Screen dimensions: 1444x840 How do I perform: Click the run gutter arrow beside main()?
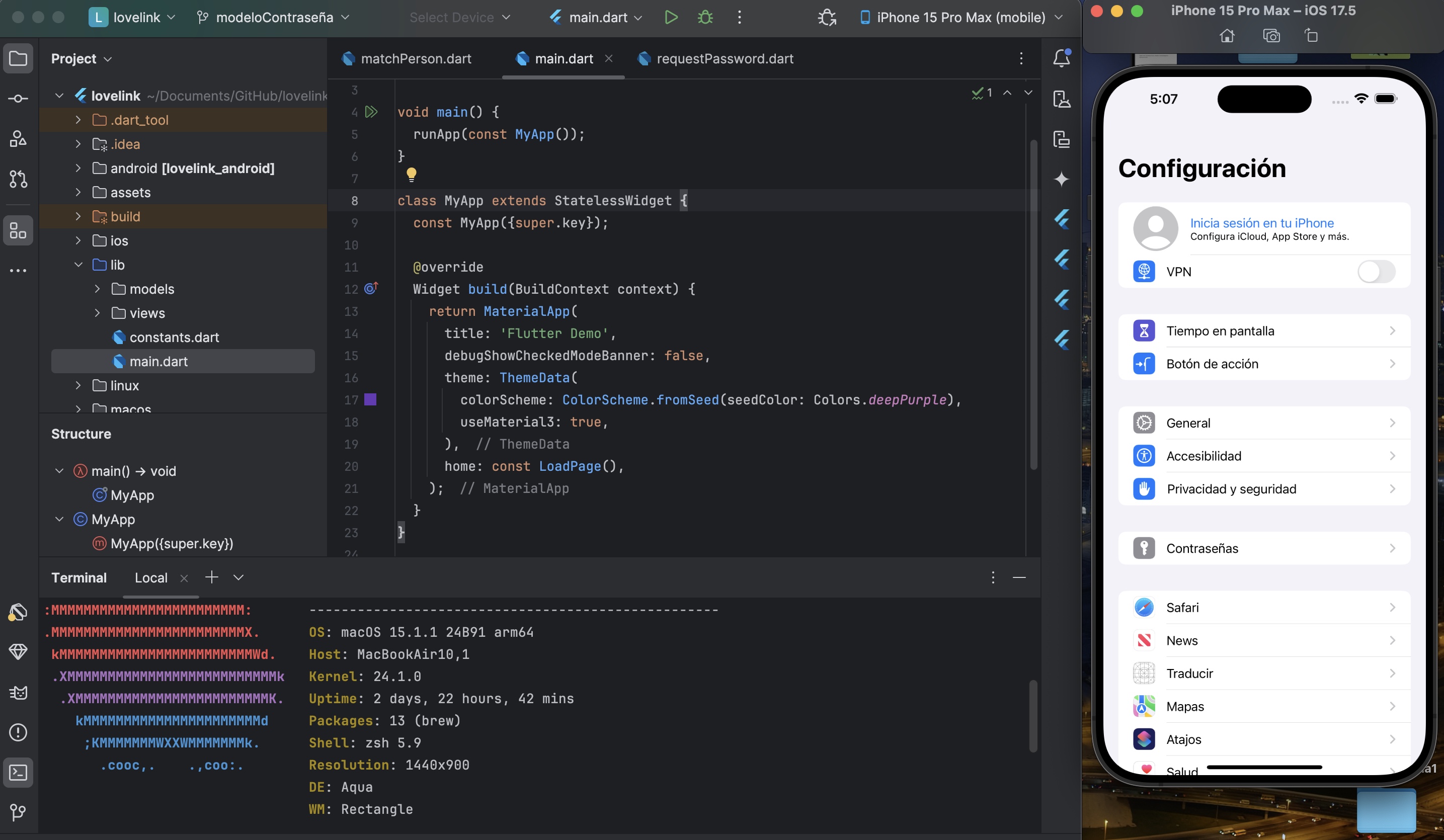point(371,112)
